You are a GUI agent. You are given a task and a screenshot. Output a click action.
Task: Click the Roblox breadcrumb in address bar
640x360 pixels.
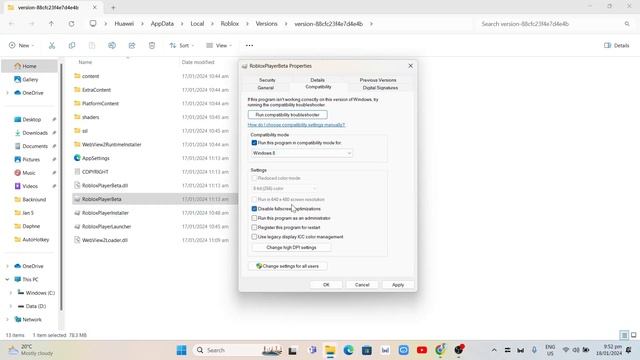[229, 24]
